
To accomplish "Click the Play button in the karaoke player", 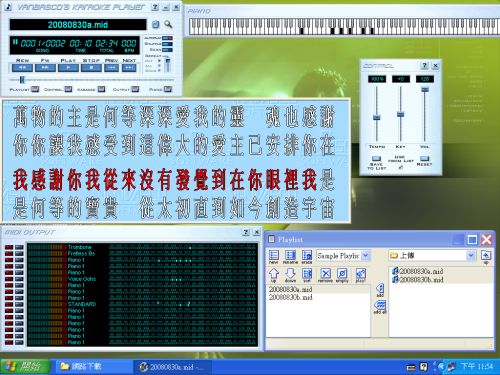I will click(x=68, y=68).
